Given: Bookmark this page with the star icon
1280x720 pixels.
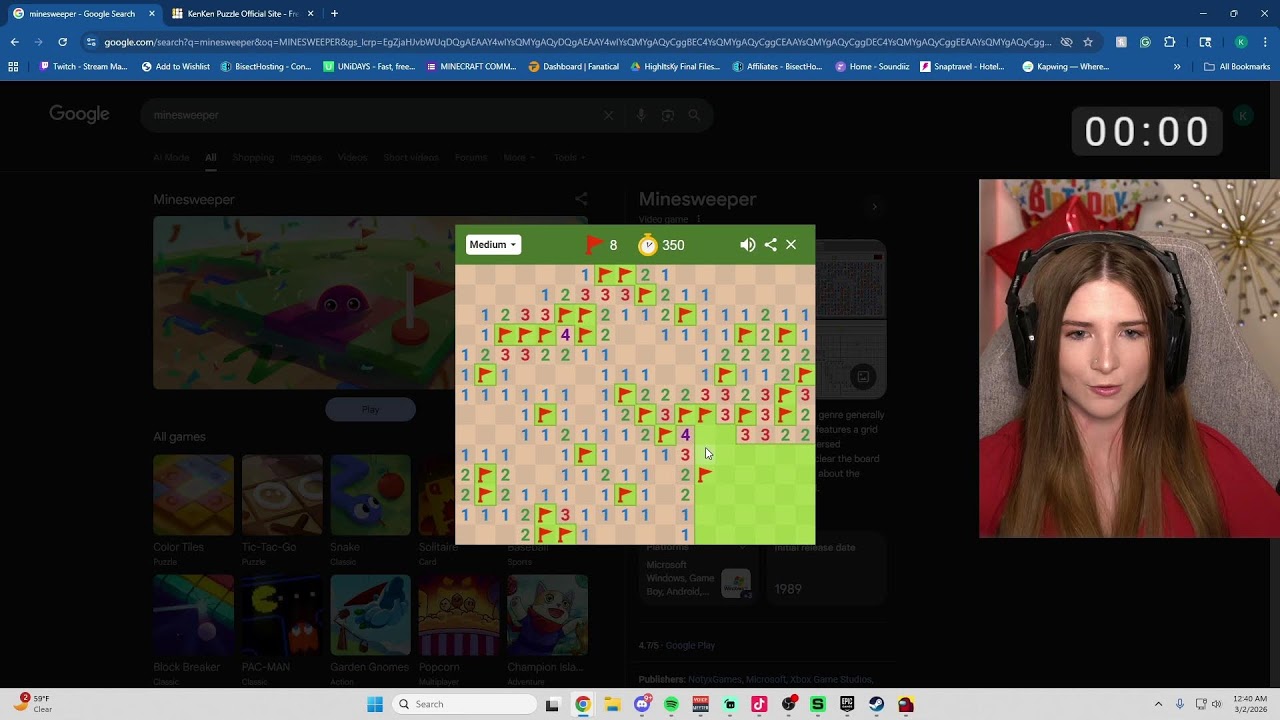Looking at the screenshot, I should 1088,42.
